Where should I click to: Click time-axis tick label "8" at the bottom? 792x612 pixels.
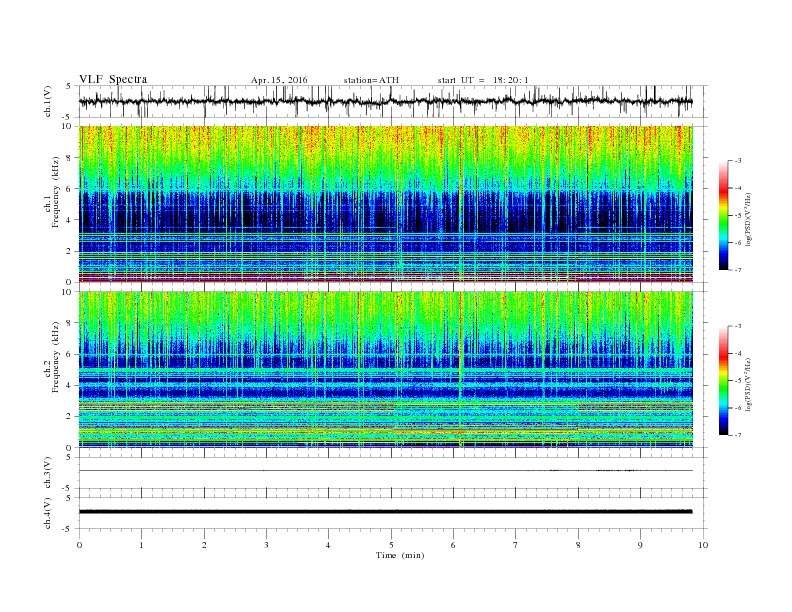point(578,545)
